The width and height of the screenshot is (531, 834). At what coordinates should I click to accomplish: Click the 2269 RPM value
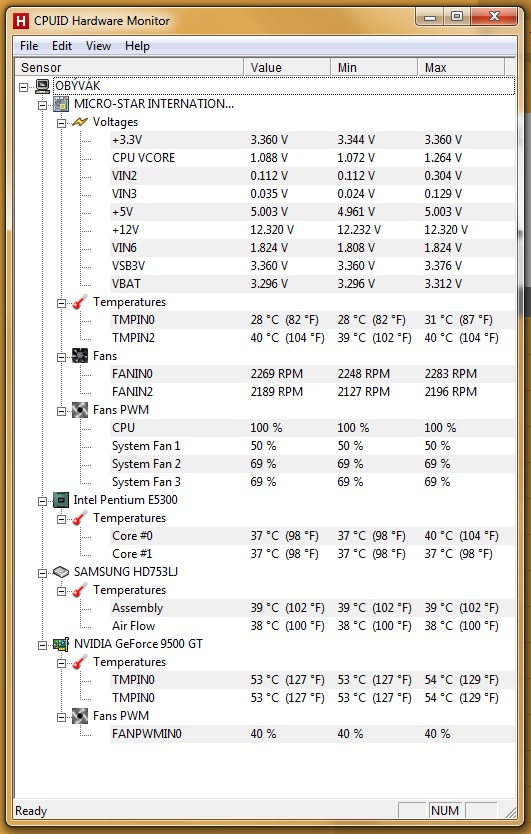277,374
